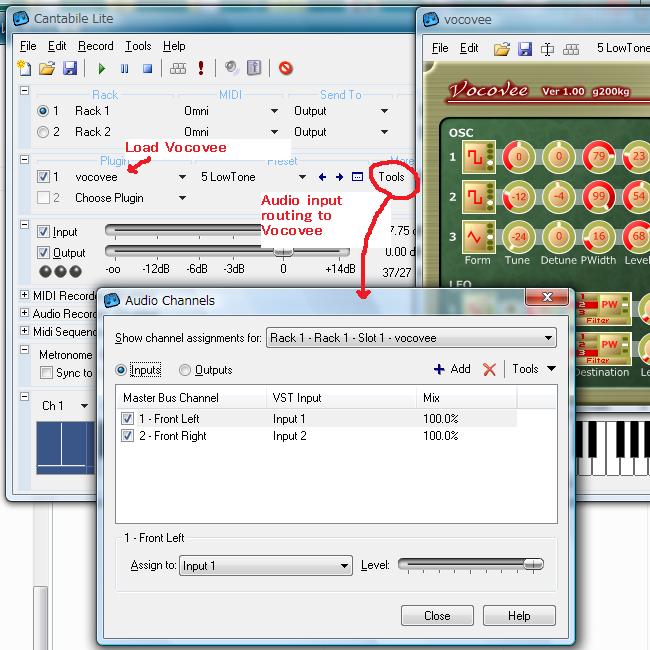Open the Ch 1 channel dropdown
650x650 pixels.
pyautogui.click(x=84, y=405)
